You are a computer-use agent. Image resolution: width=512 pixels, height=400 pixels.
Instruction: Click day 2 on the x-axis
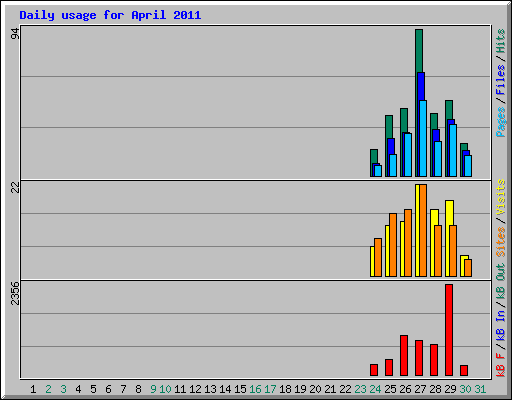click(48, 389)
